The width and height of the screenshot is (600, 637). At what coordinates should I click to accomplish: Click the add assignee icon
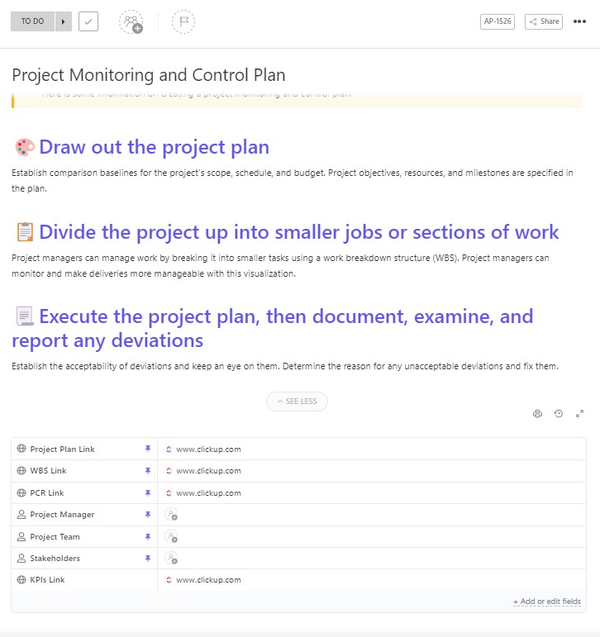click(x=131, y=22)
